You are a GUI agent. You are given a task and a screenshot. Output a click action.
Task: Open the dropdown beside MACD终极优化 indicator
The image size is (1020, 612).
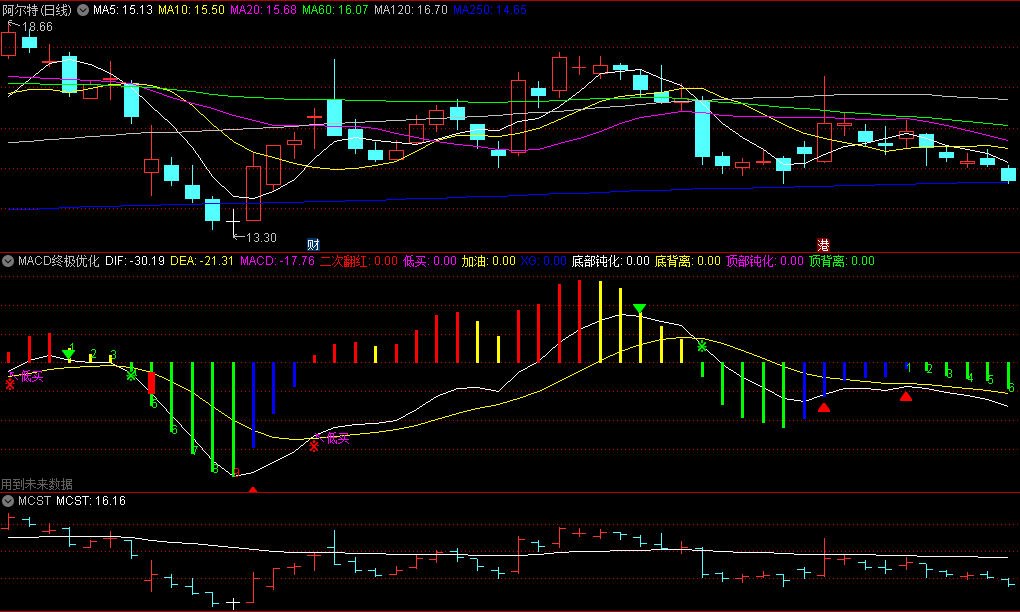(x=8, y=261)
